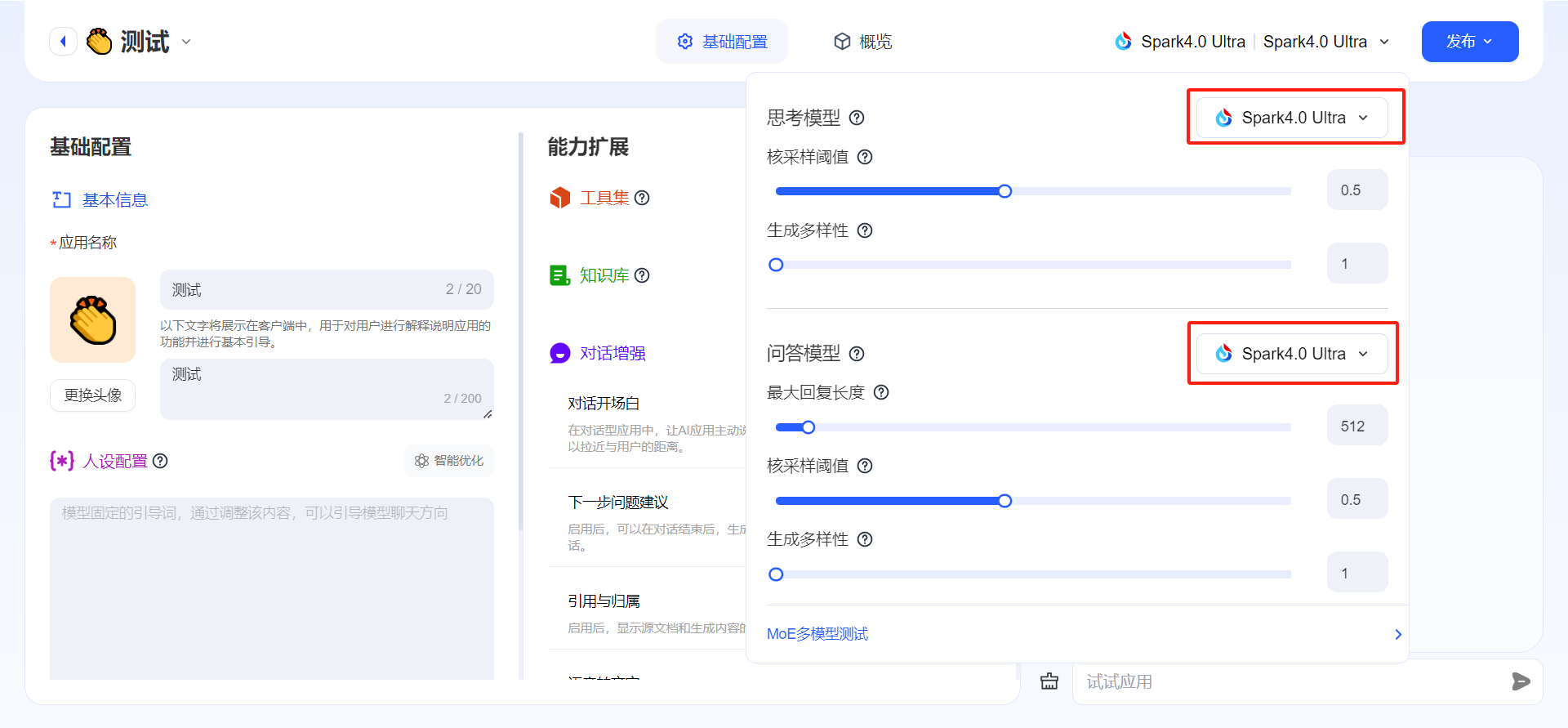The height and width of the screenshot is (728, 1568).
Task: Click the 应用名称 input field
Action: [327, 289]
